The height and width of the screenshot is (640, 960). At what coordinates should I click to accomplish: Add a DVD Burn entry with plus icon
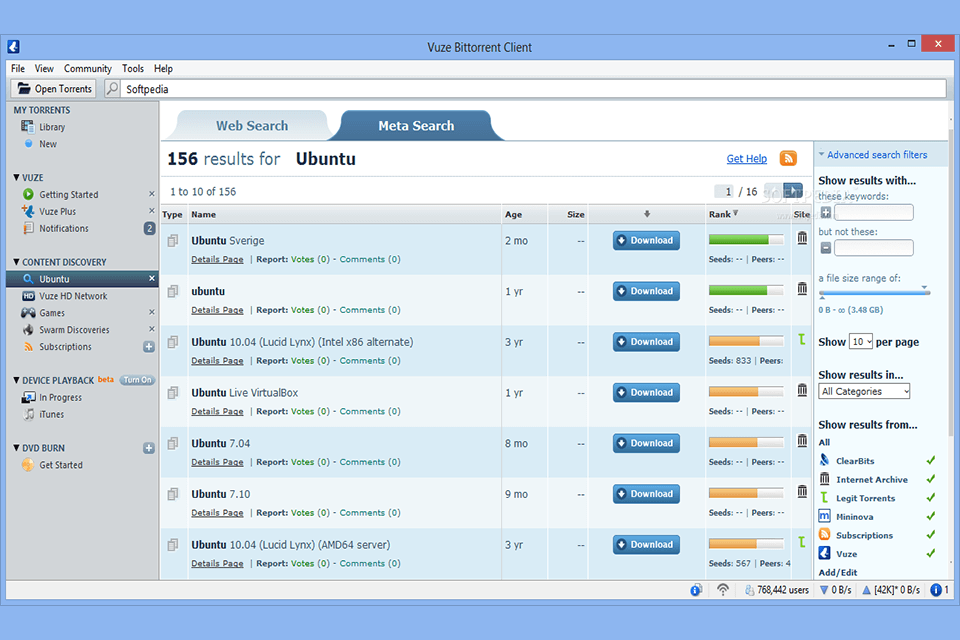coord(149,448)
